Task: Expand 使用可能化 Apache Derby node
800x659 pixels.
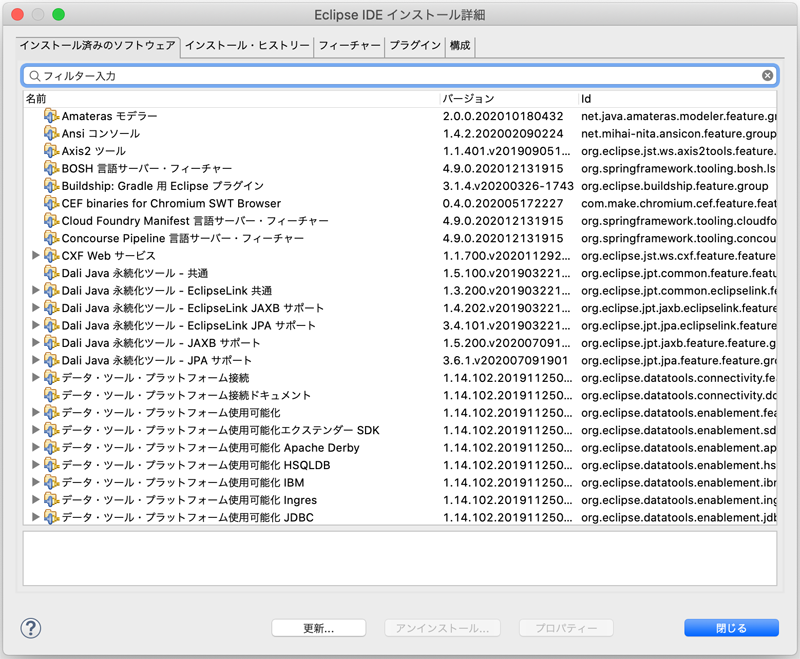Action: (36, 447)
